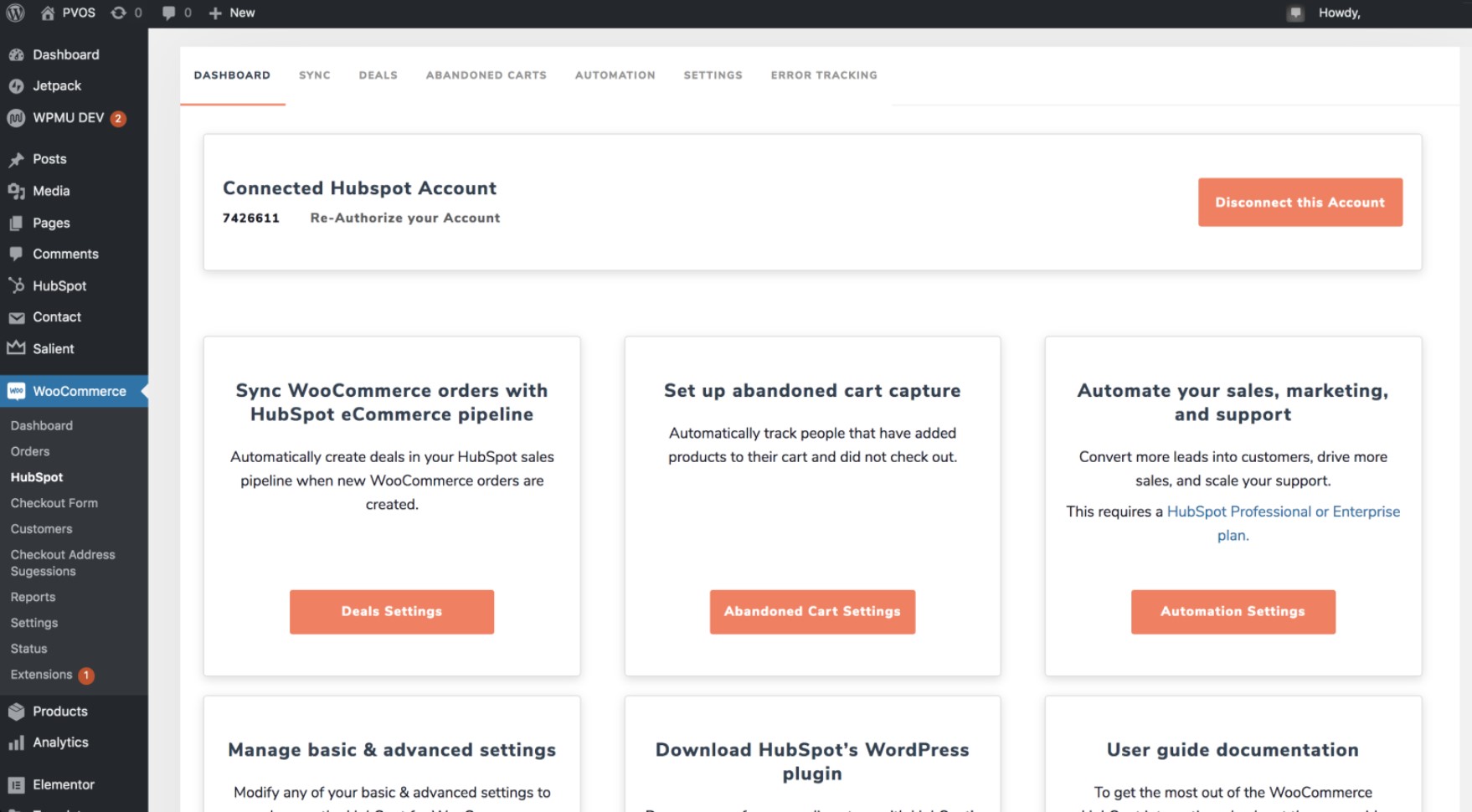Viewport: 1472px width, 812px height.
Task: Click the Analytics bar-chart icon
Action: (x=16, y=742)
